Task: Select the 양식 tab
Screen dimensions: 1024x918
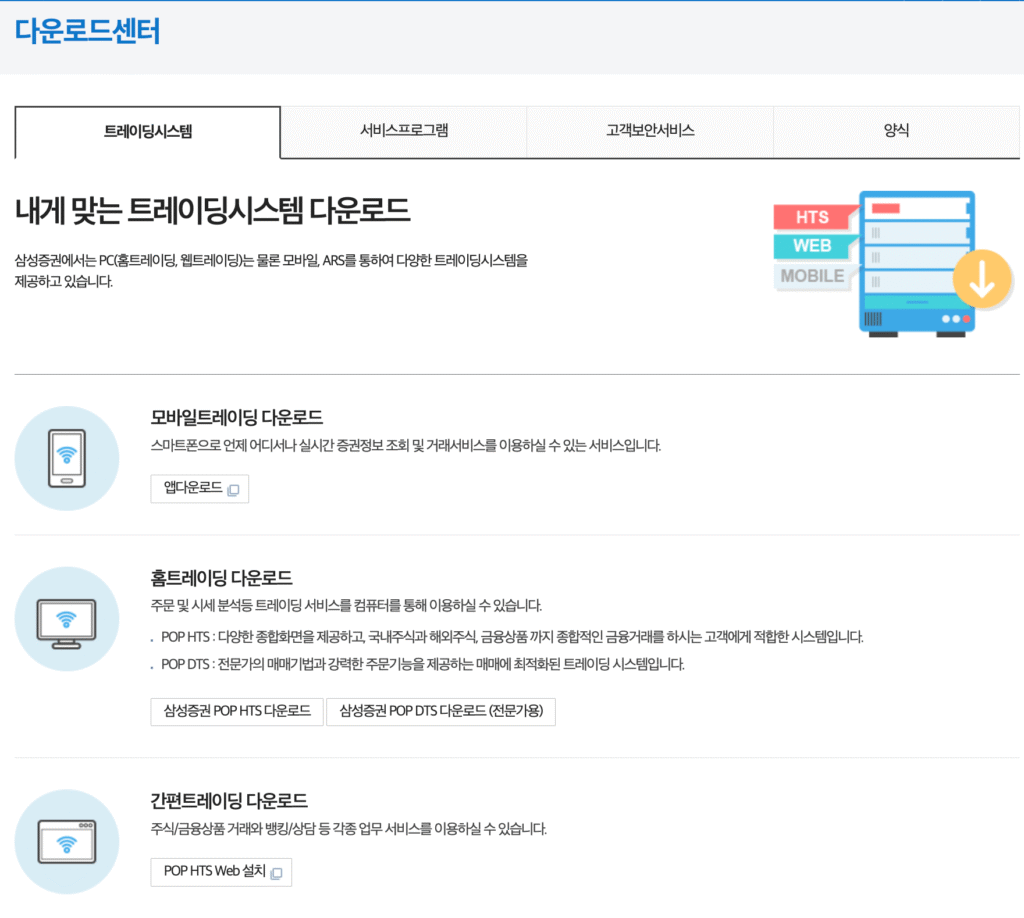Action: (897, 132)
